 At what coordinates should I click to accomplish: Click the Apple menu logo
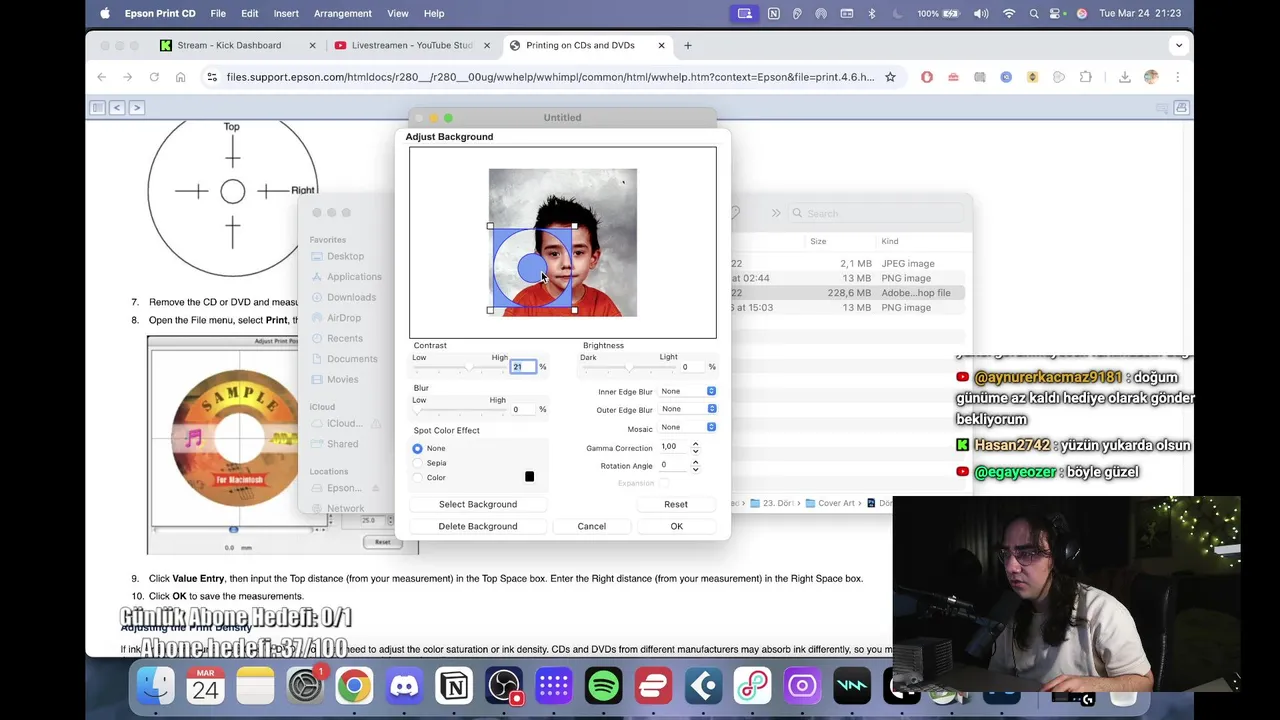click(x=105, y=13)
